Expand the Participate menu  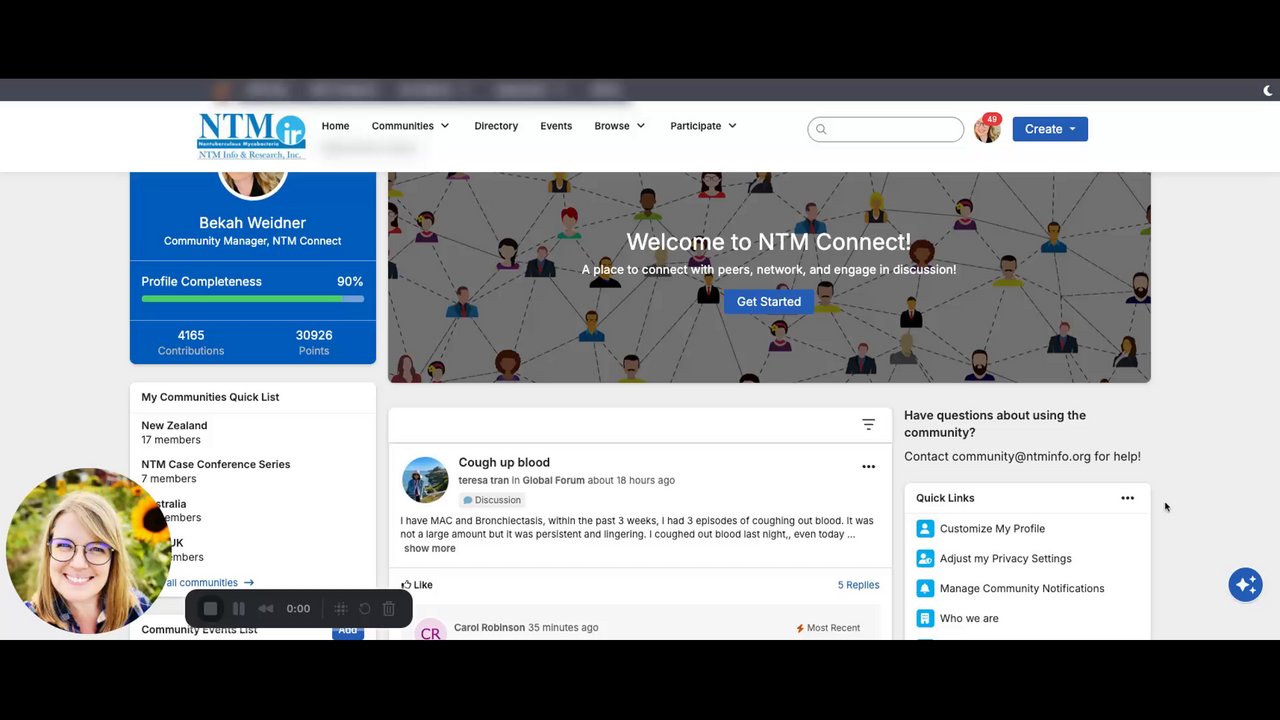[x=703, y=126]
